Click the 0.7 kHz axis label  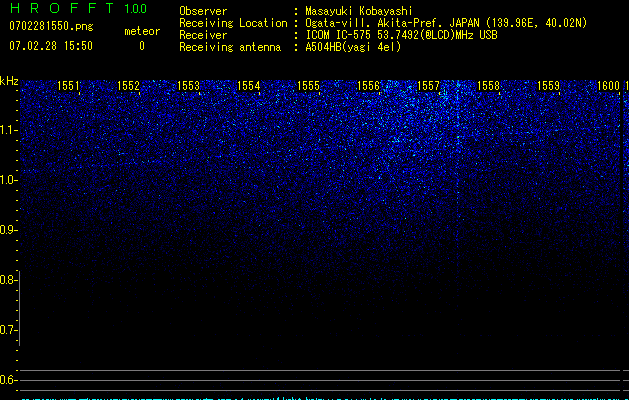point(7,330)
